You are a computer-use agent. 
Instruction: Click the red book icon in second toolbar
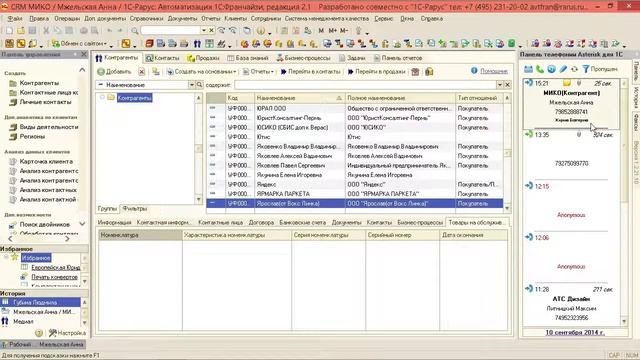click(149, 44)
